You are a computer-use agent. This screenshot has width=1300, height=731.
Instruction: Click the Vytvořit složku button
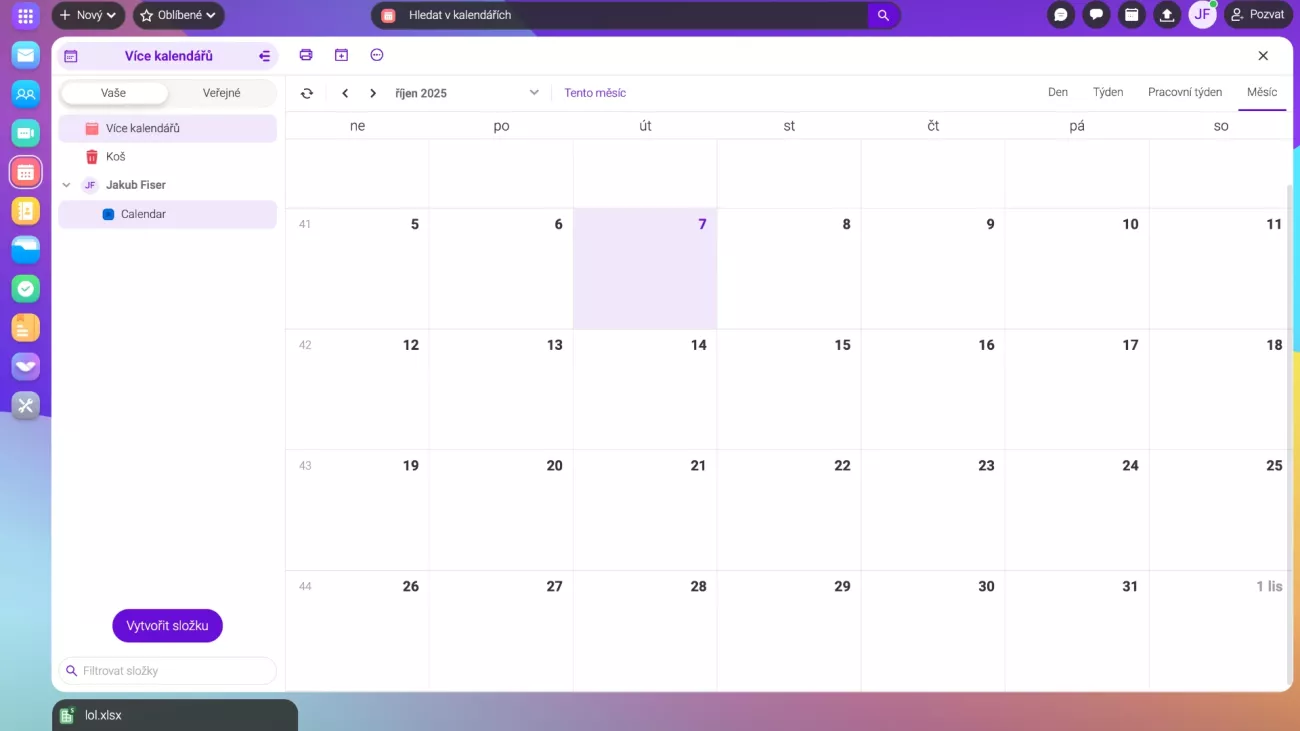[x=167, y=626]
